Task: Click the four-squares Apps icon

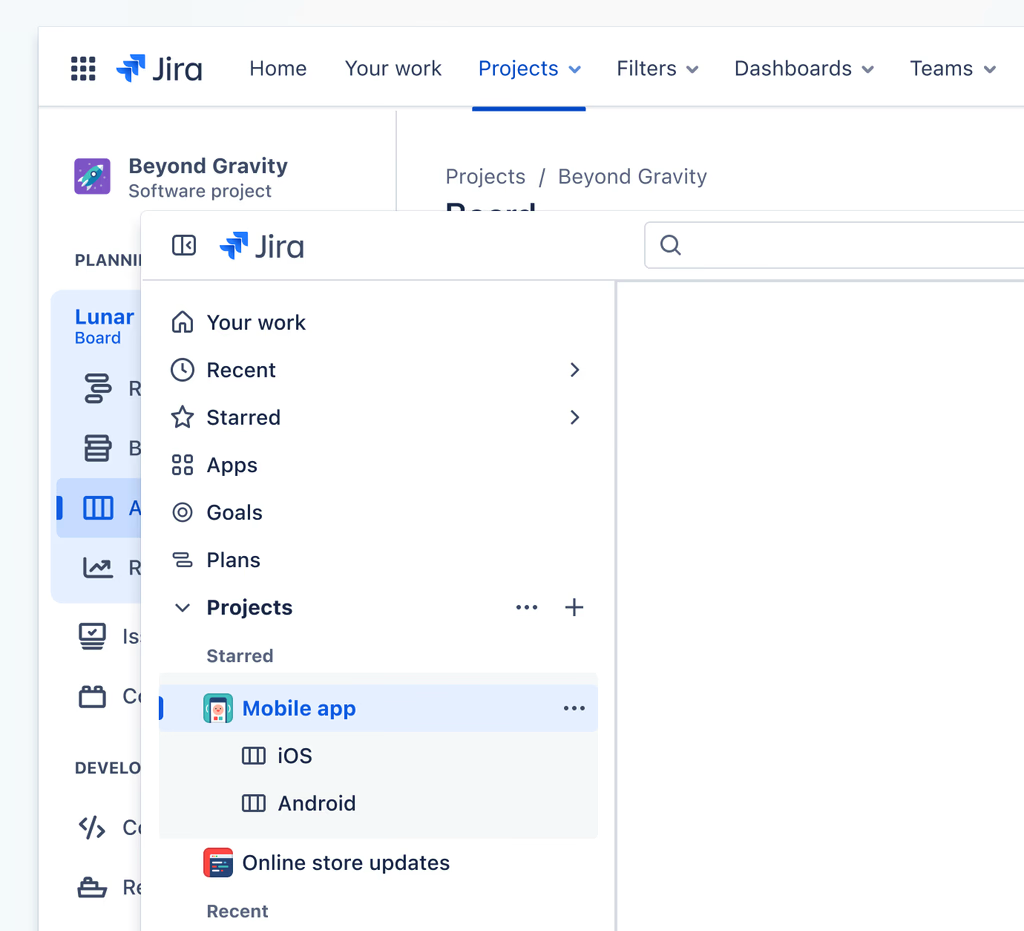Action: [x=182, y=465]
